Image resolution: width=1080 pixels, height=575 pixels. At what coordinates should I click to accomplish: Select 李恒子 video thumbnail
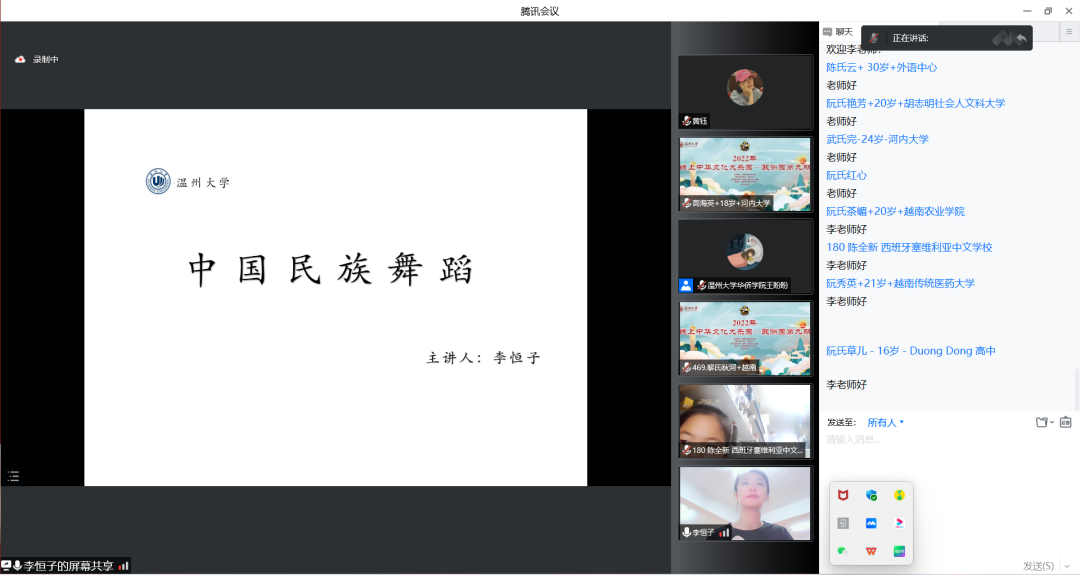click(x=745, y=503)
